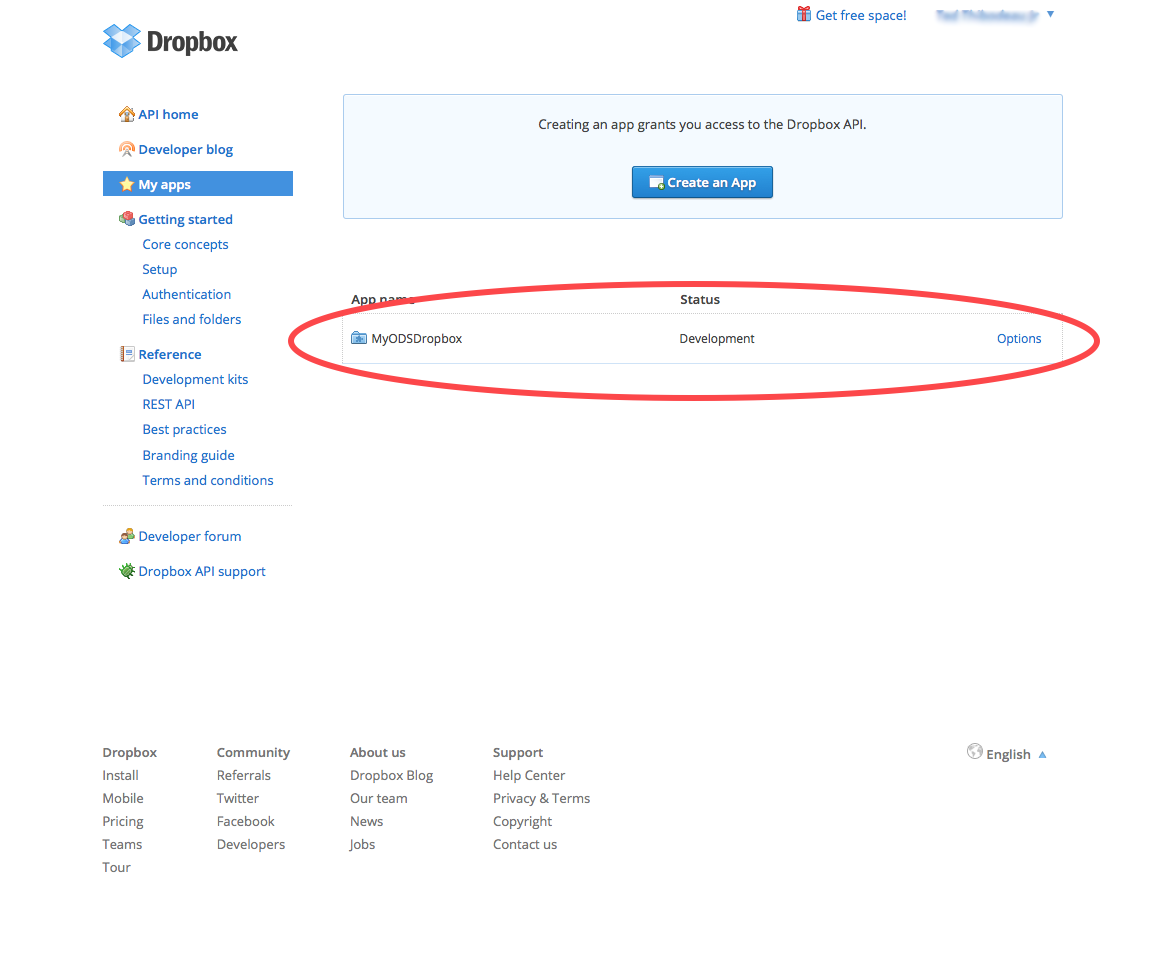Open the REST API reference page
The image size is (1165, 959).
[x=169, y=404]
